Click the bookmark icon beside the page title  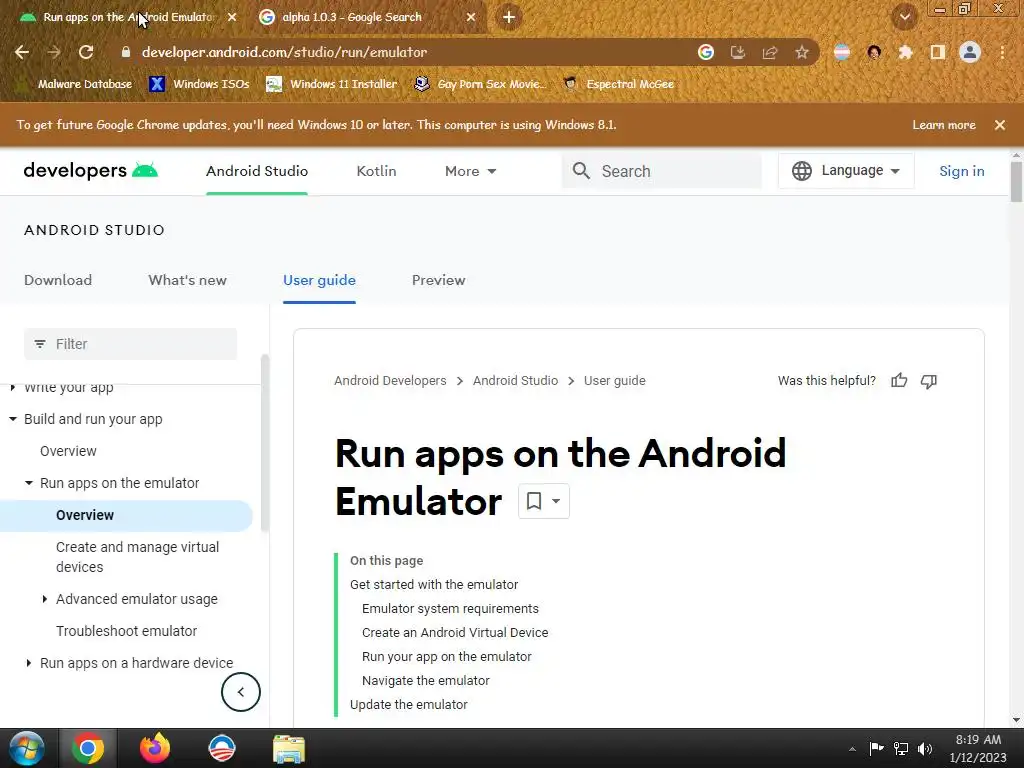(534, 501)
